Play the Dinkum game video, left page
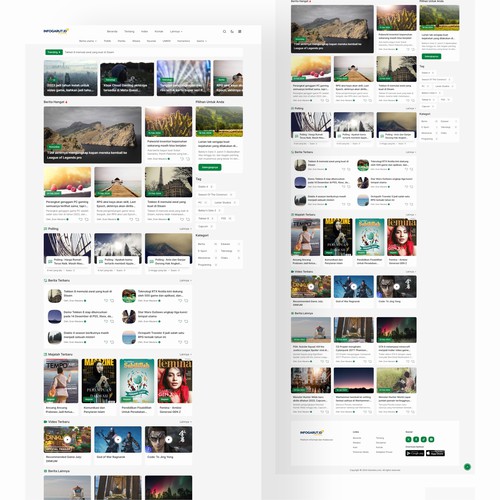Viewport: 500px width, 500px height. tap(67, 439)
